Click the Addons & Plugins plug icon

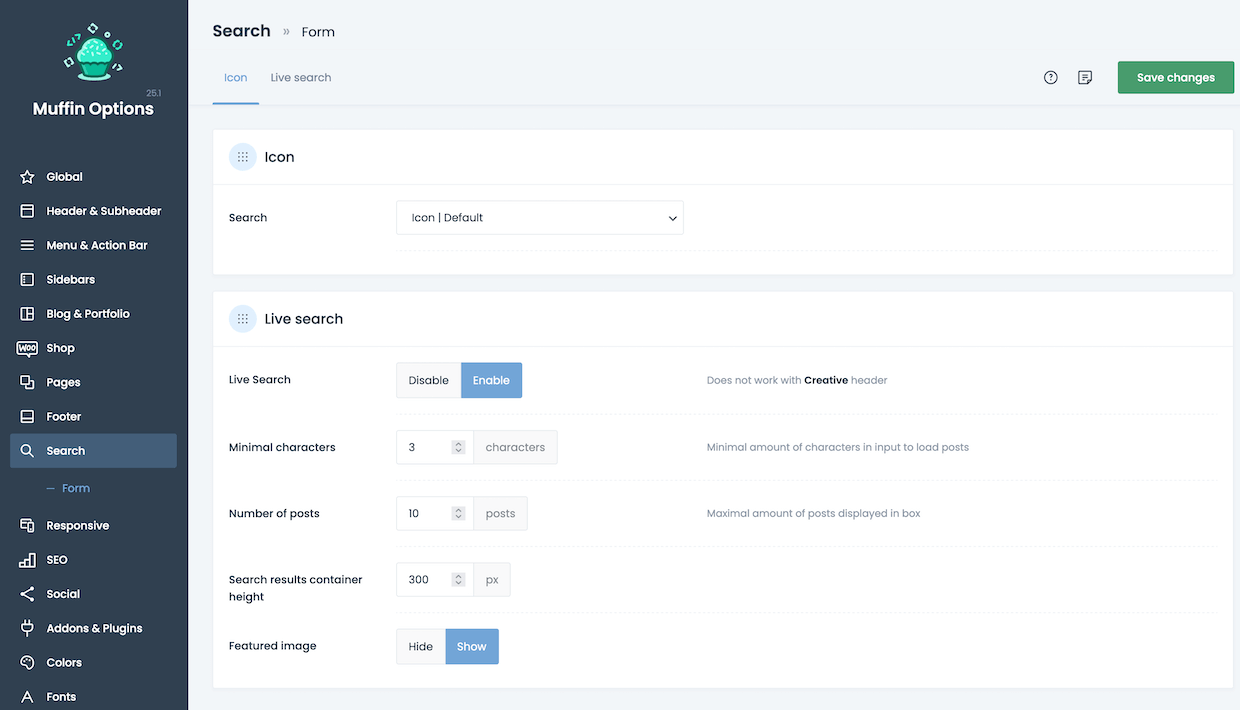tap(27, 628)
